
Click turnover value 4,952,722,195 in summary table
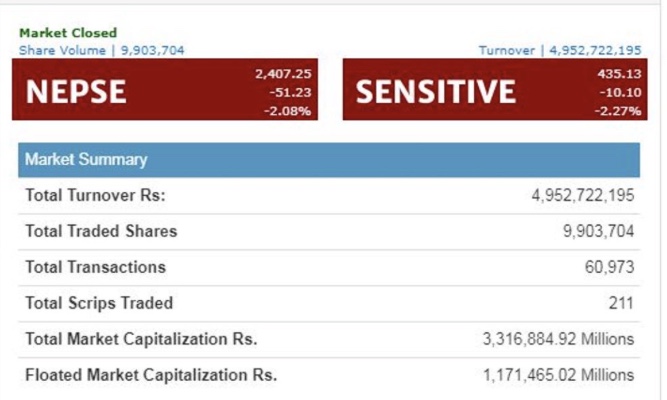pyautogui.click(x=583, y=196)
